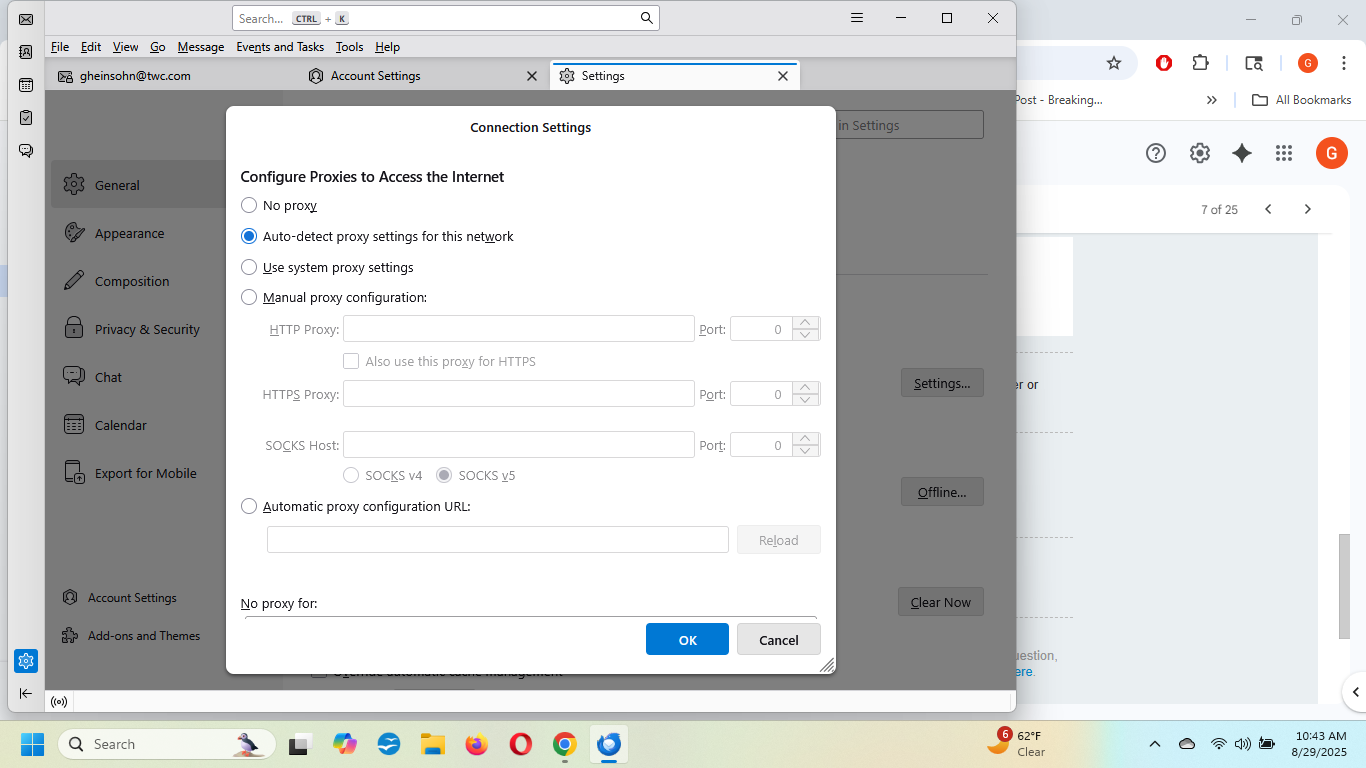Cancel the Connection Settings dialog

click(x=778, y=640)
